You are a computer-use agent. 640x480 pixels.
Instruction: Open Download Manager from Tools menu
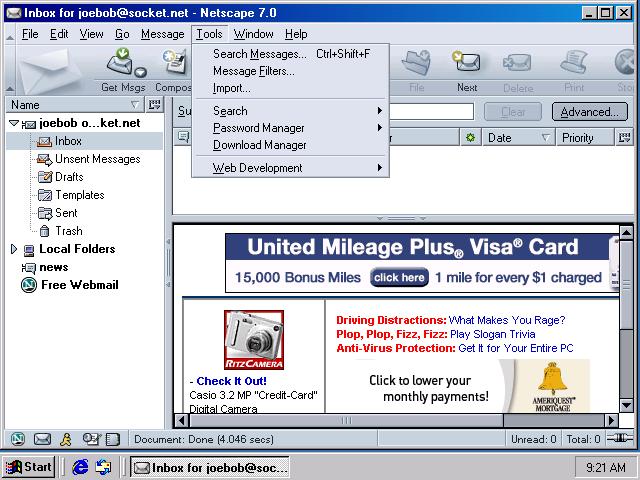click(x=291, y=145)
